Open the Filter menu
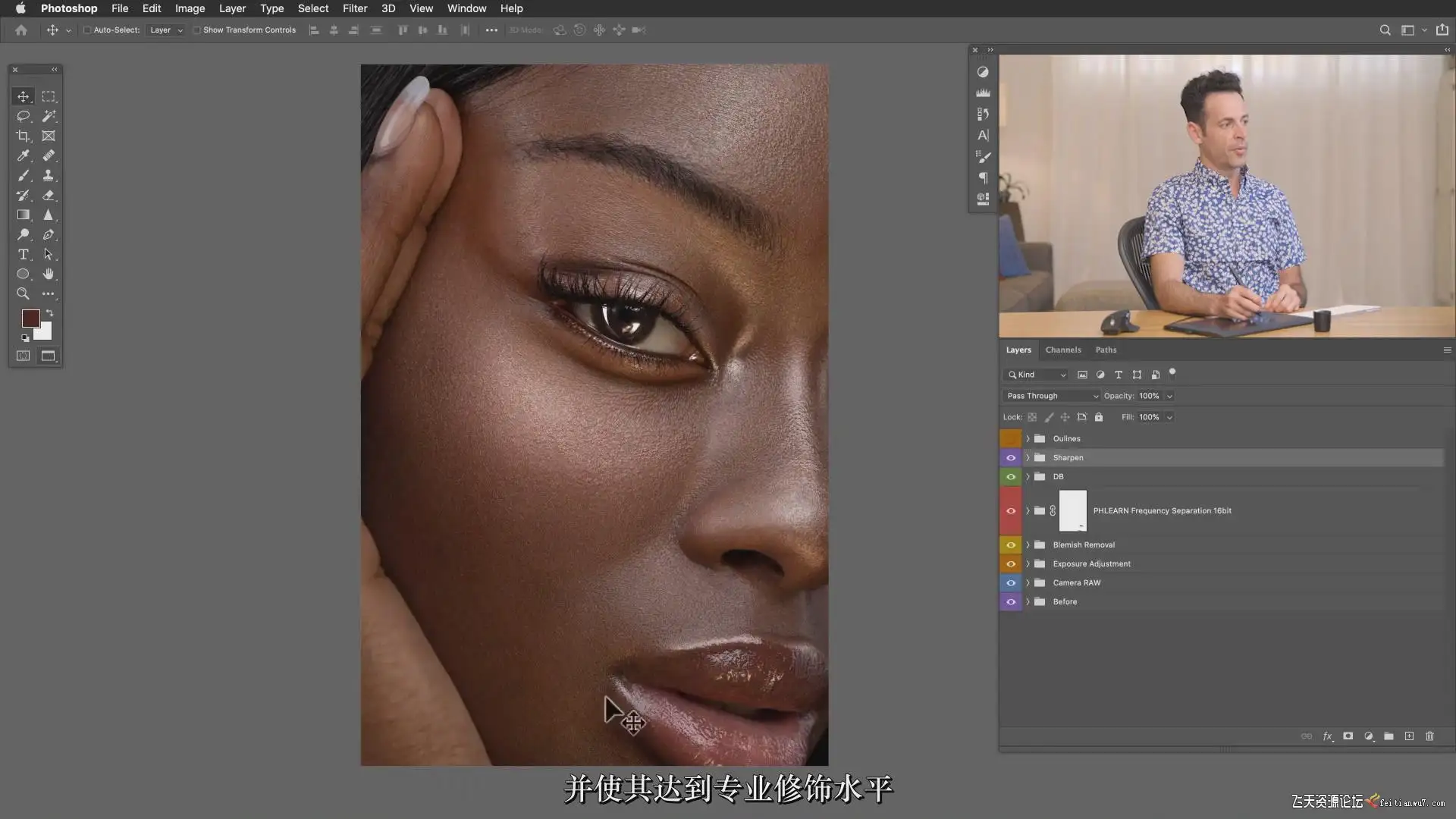Screen dimensions: 1456x819 (x=354, y=8)
